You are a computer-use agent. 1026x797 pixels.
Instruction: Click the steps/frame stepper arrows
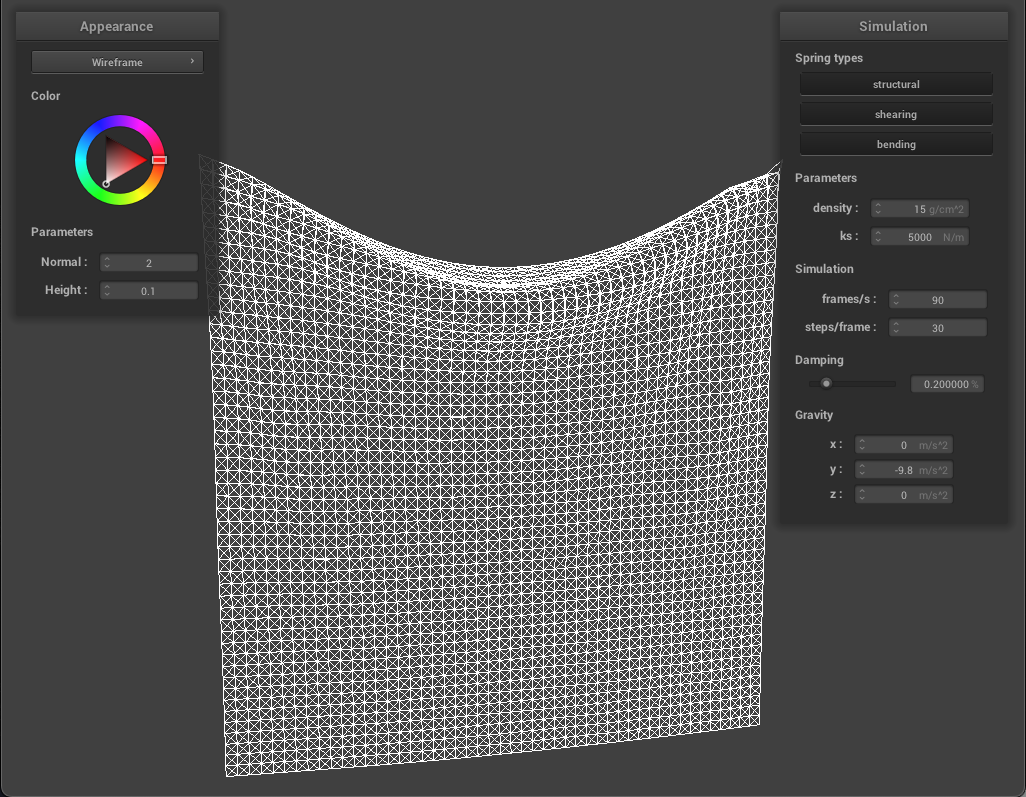click(x=896, y=328)
